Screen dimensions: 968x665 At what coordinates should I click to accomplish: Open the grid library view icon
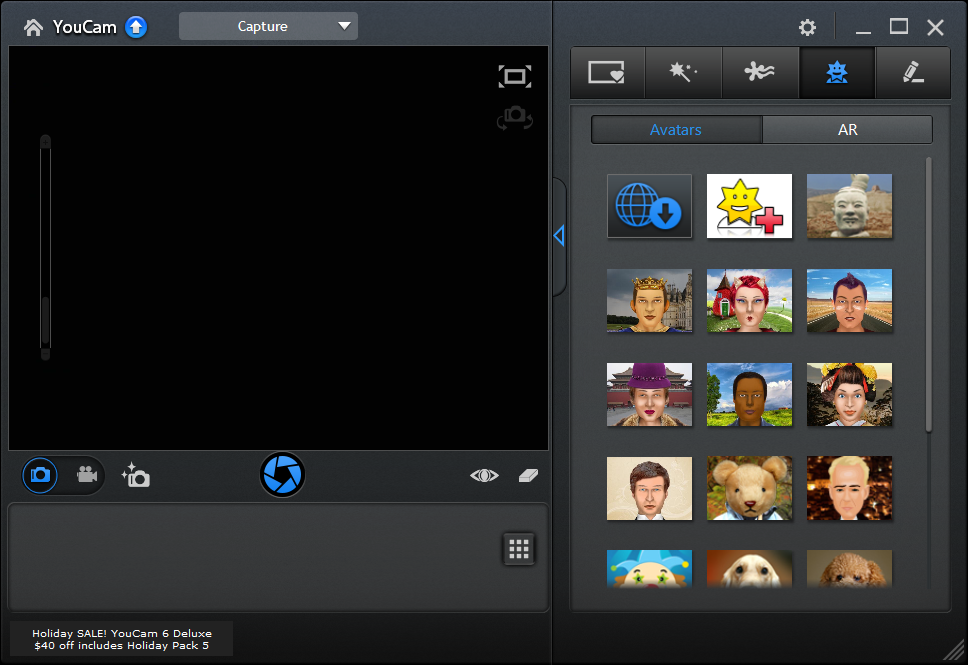(518, 548)
